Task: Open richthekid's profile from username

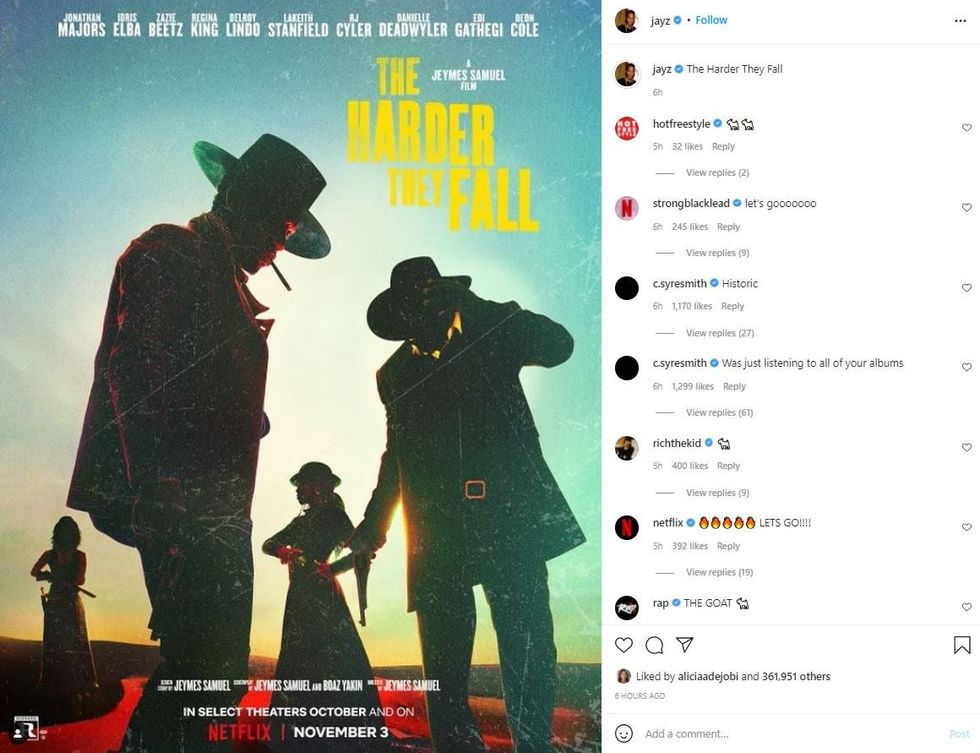Action: 677,443
